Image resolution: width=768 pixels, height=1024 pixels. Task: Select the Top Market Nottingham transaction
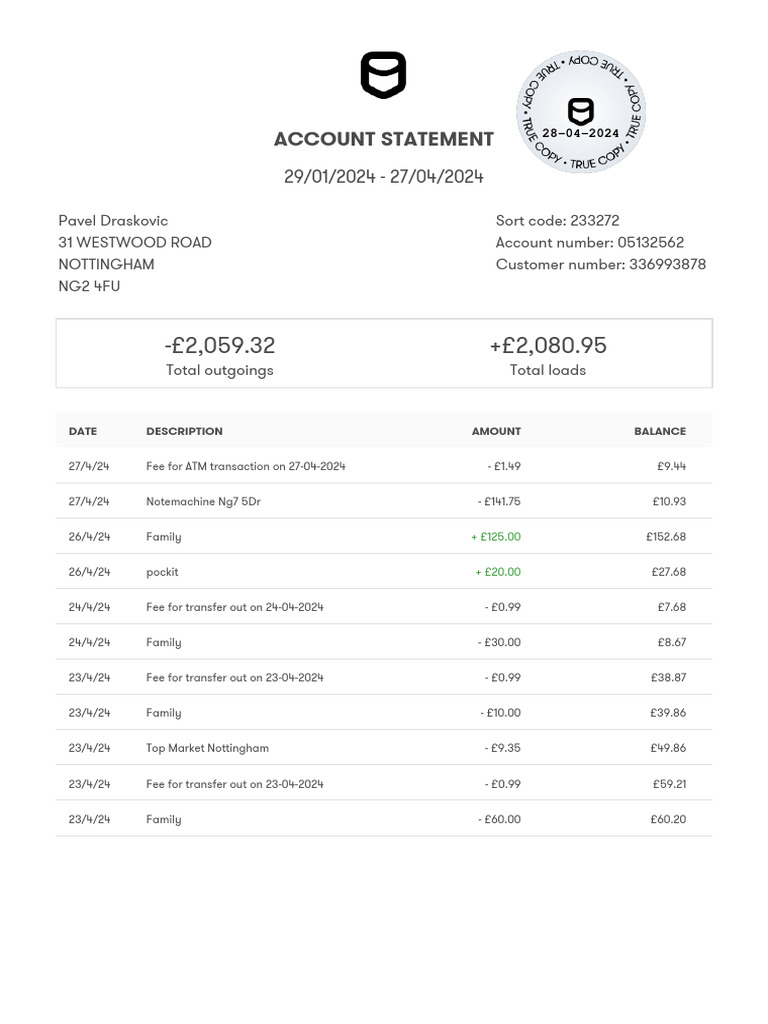pyautogui.click(x=207, y=748)
